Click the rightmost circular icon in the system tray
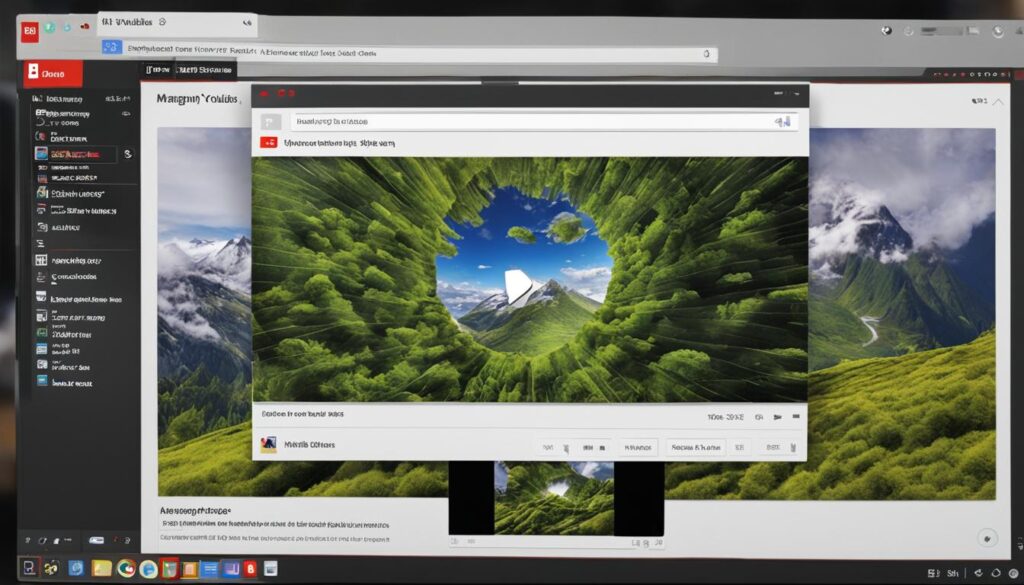The image size is (1024, 585). (1014, 573)
